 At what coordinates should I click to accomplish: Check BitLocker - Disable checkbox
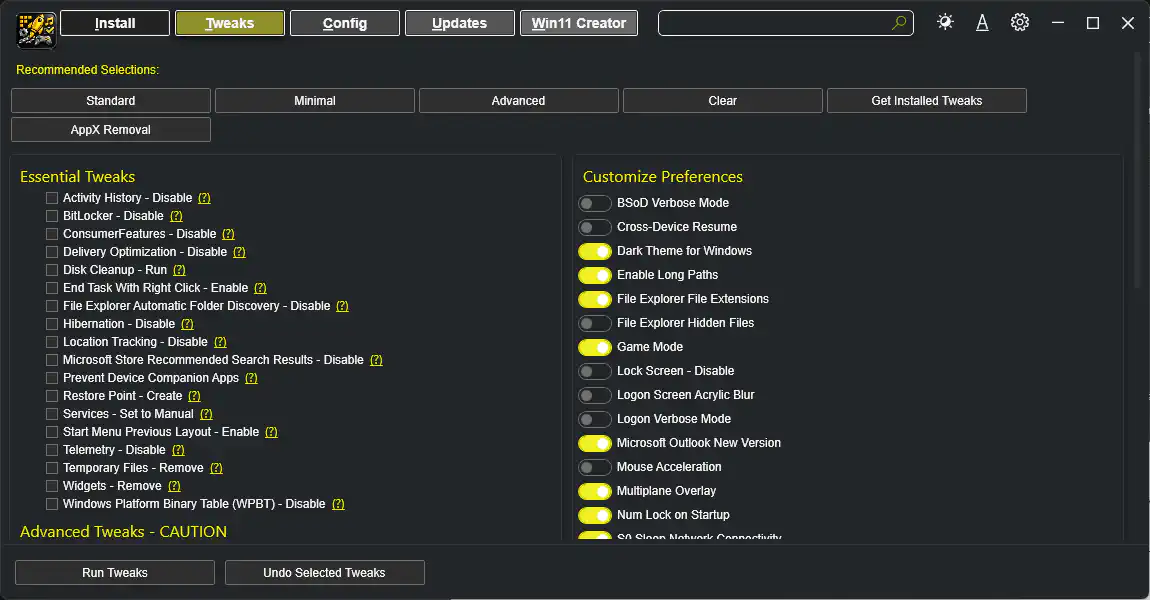52,216
